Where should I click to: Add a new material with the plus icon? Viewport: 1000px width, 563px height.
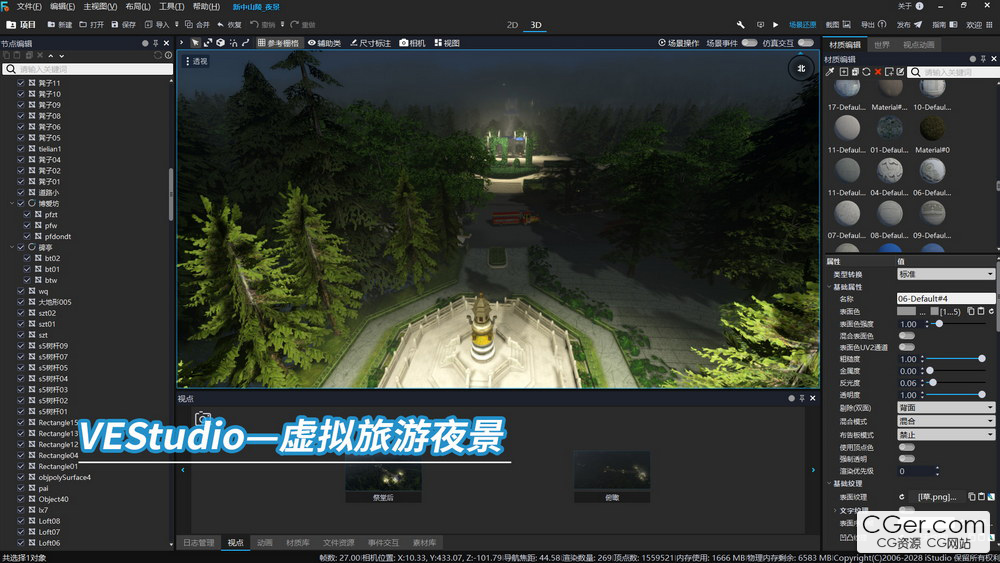click(844, 72)
